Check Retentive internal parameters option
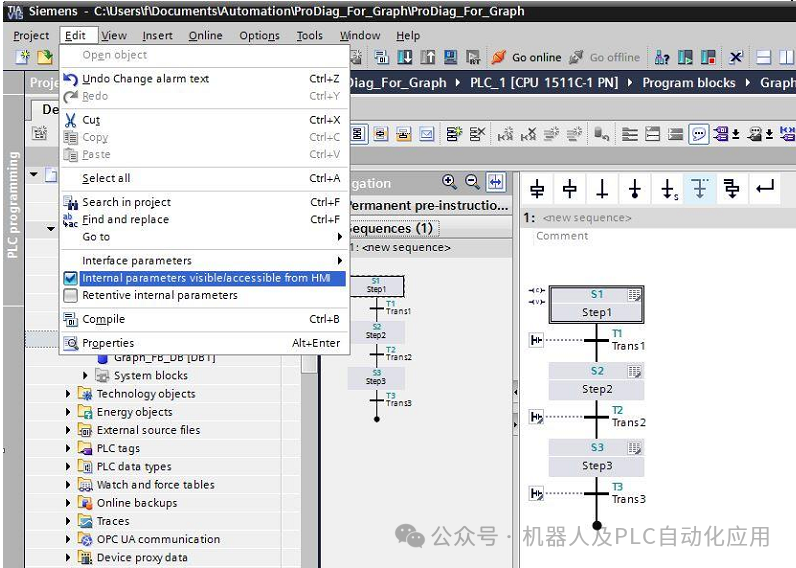The height and width of the screenshot is (568, 796). 71,295
